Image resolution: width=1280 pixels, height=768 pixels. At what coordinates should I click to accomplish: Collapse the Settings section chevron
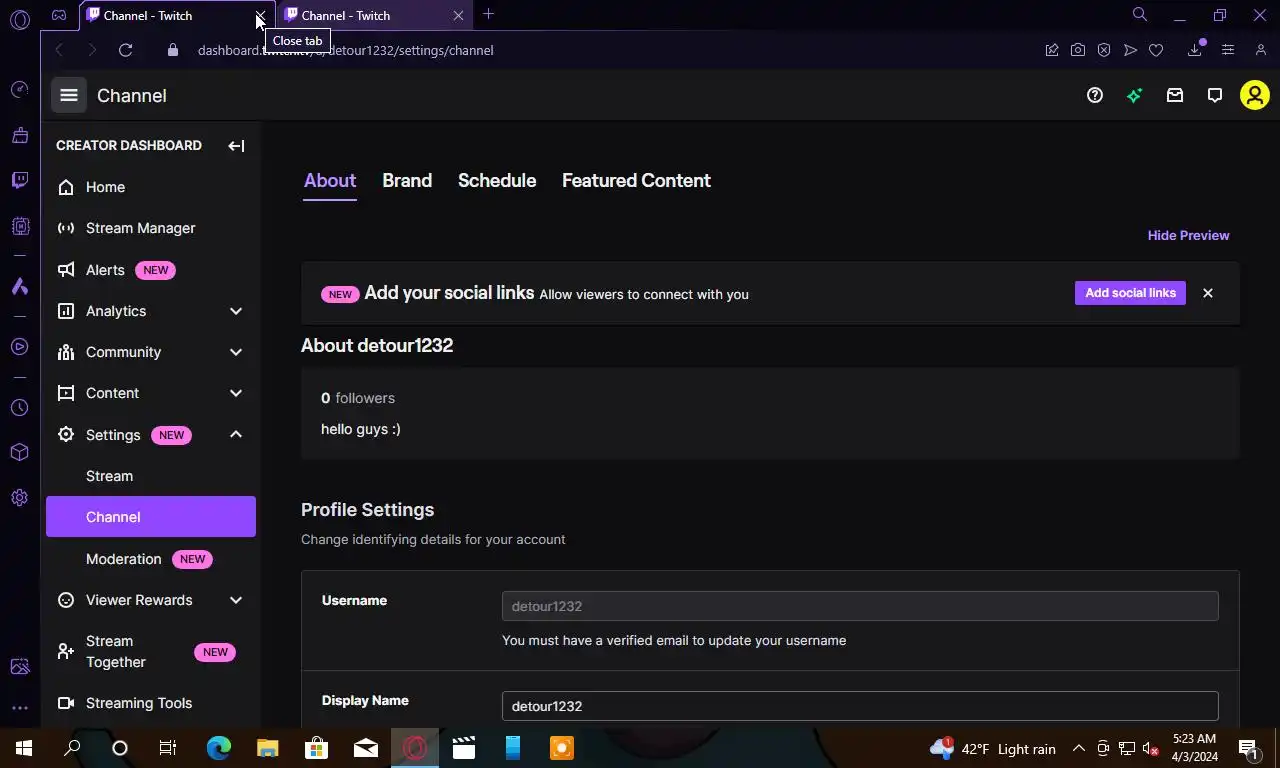pos(236,434)
